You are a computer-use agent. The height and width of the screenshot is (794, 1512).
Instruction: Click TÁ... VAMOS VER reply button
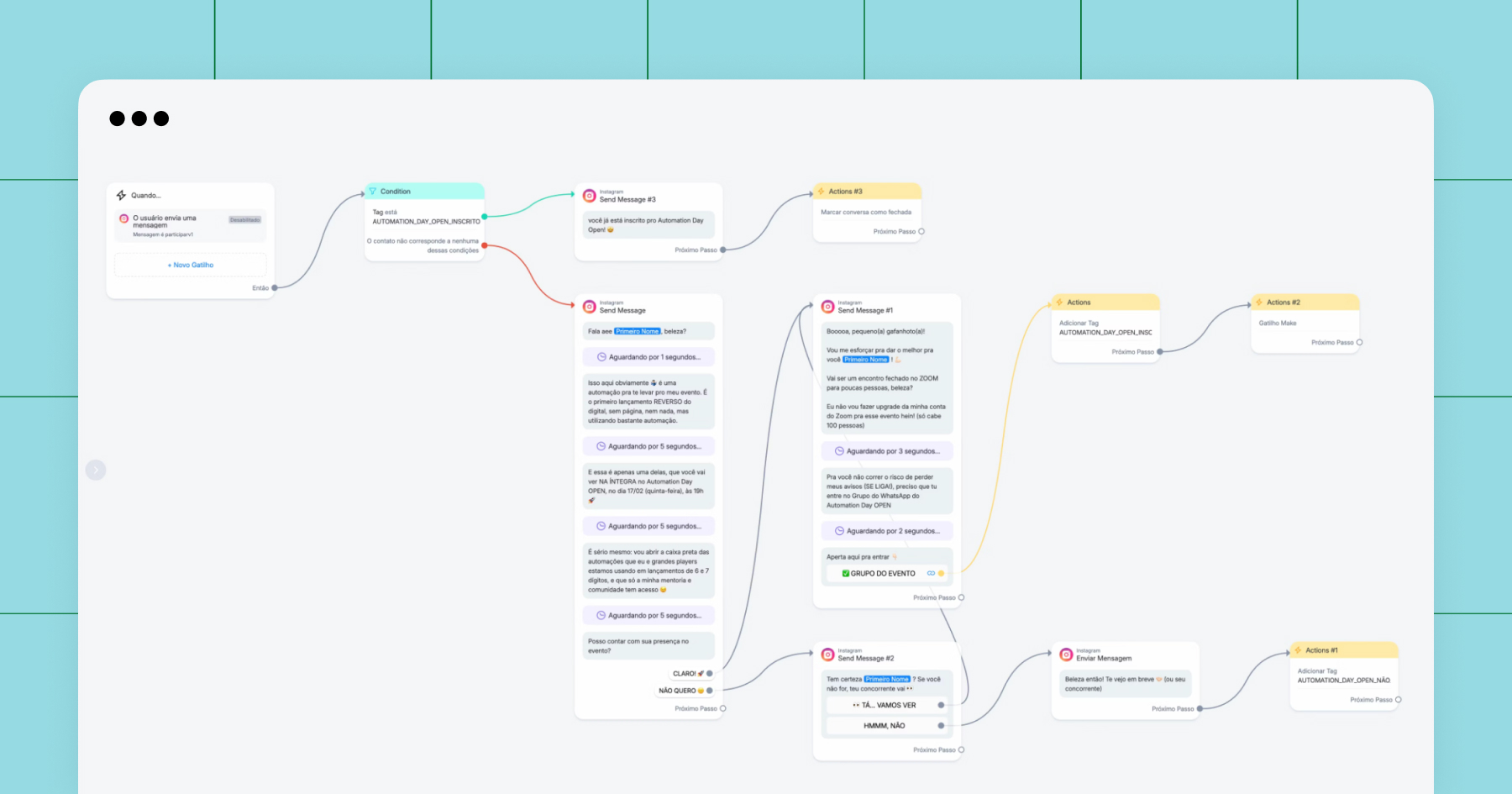point(887,706)
